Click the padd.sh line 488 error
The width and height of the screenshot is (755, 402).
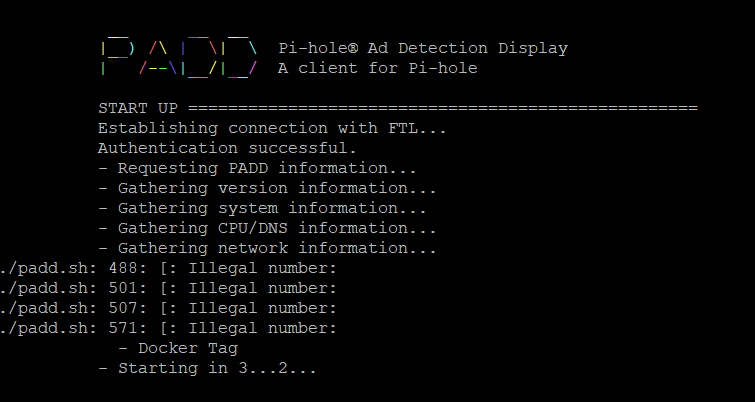click(x=168, y=268)
